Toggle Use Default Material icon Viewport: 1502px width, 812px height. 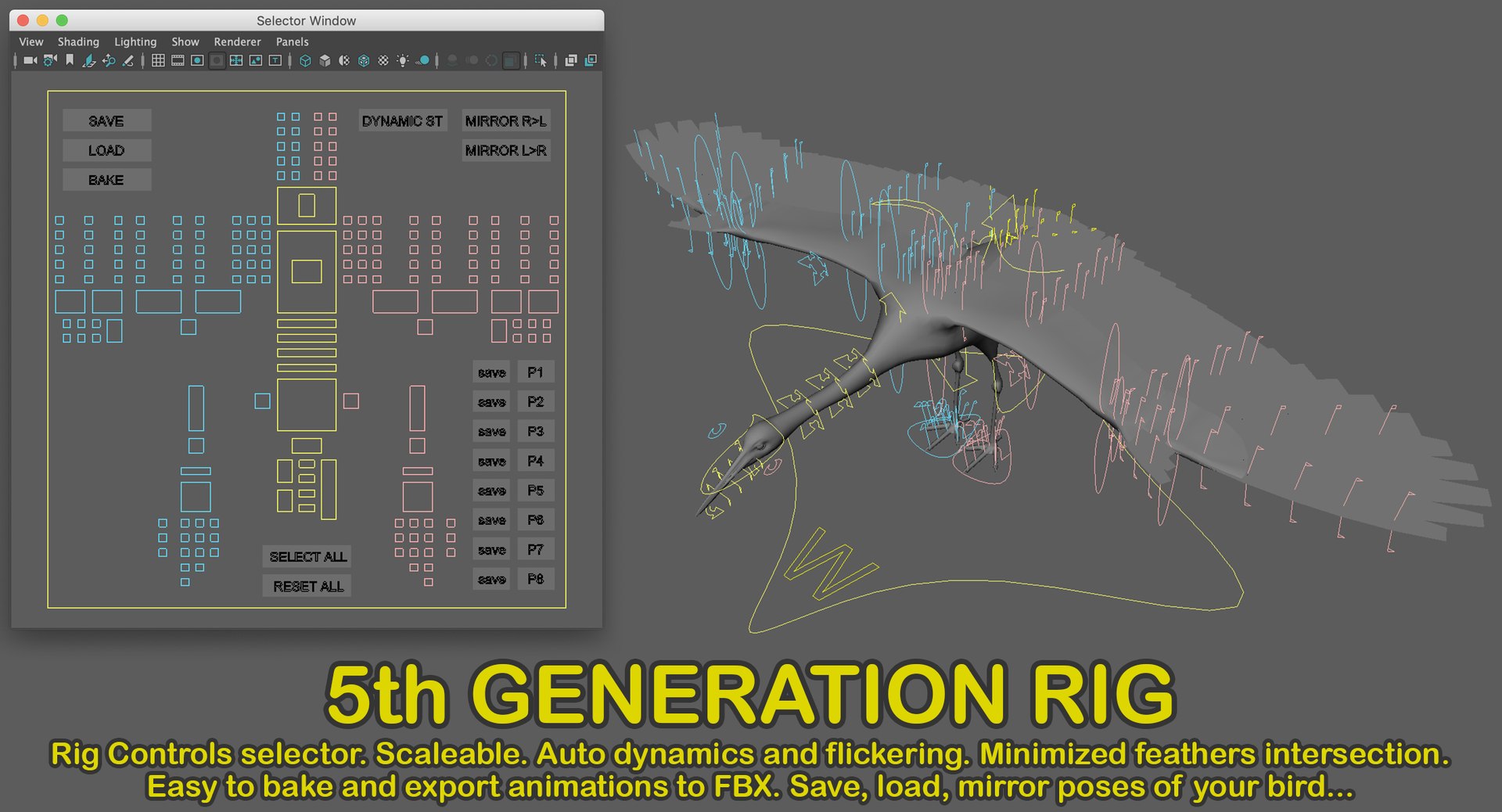[344, 60]
